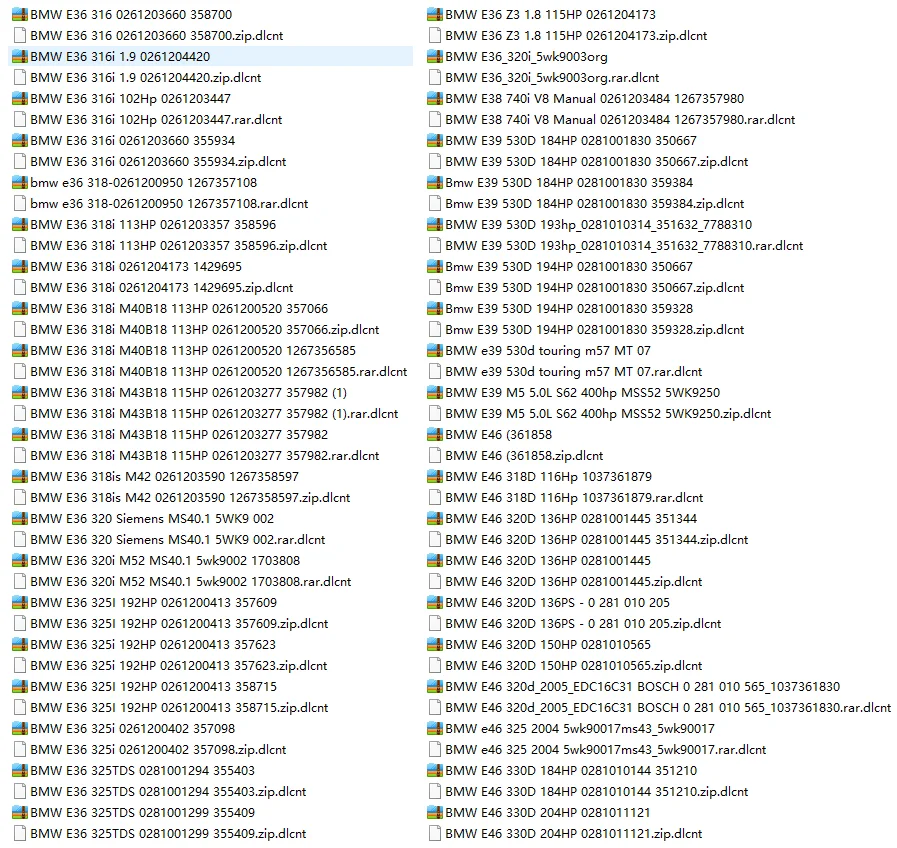
Task: Click archive icon of BMW E46 320D 150HP 0281010565
Action: click(x=435, y=645)
